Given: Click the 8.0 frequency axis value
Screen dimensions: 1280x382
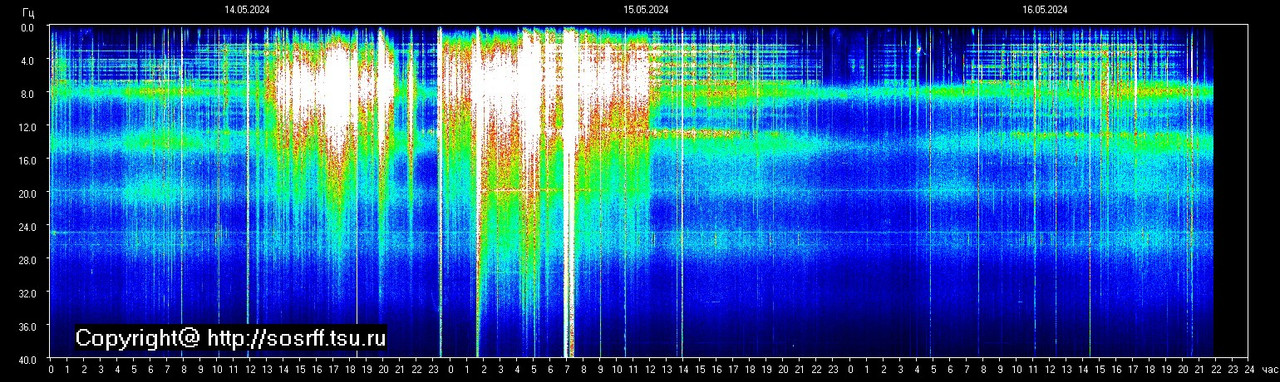Looking at the screenshot, I should tap(27, 94).
